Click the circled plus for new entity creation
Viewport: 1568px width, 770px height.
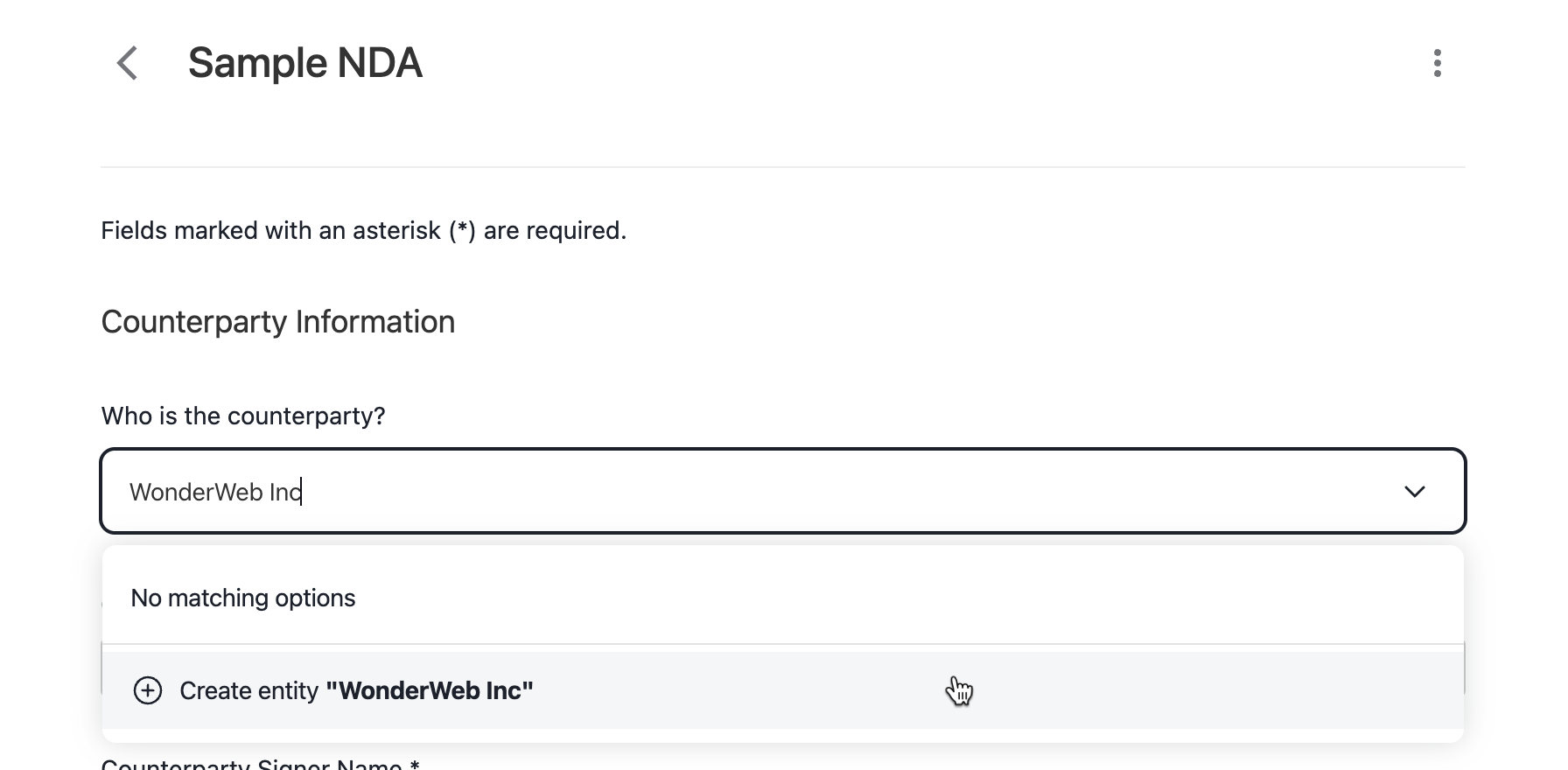tap(149, 690)
